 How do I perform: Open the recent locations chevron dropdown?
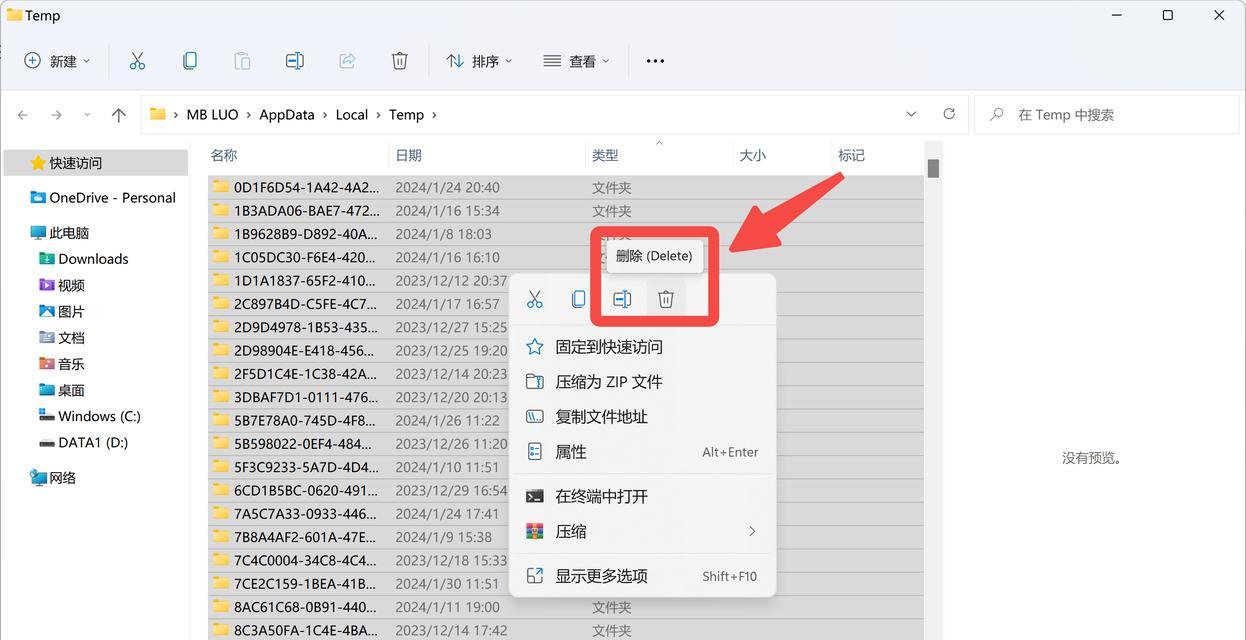point(87,115)
